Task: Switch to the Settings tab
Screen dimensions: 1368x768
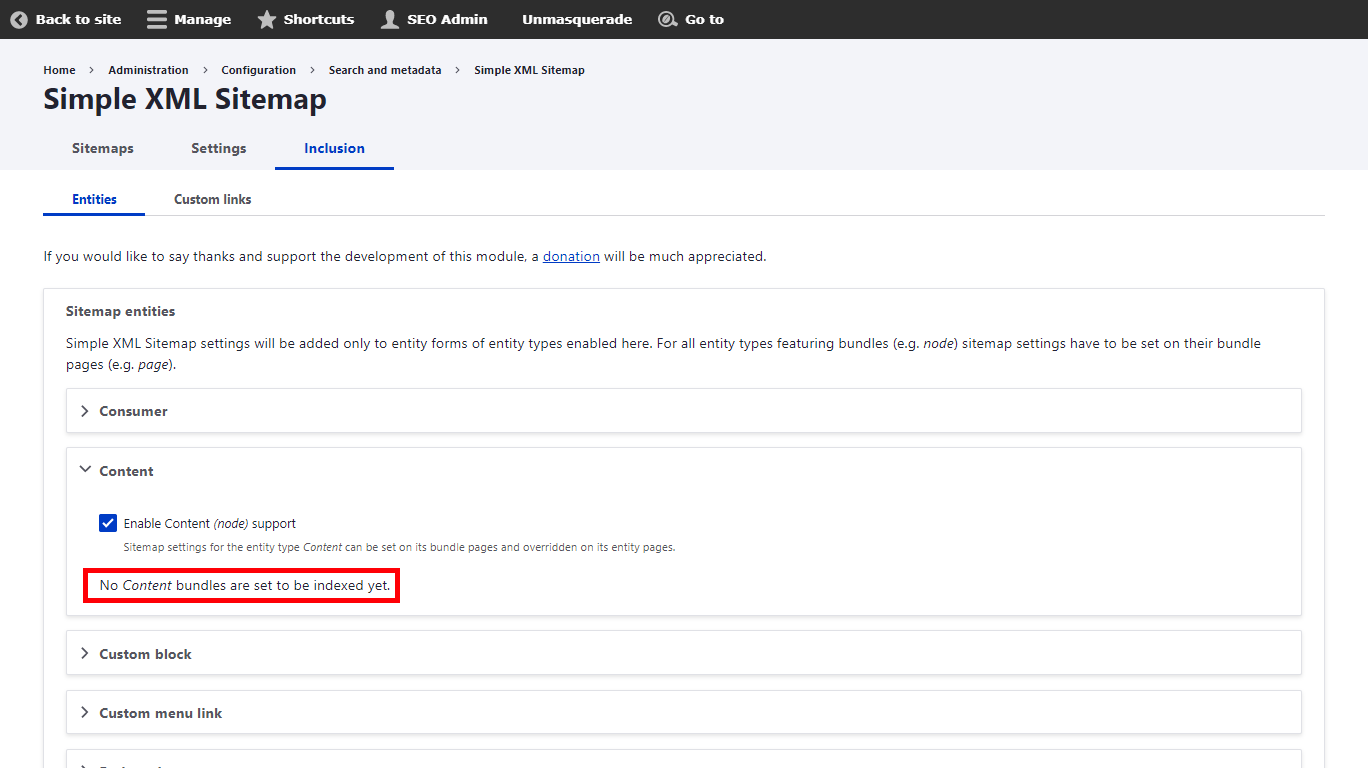Action: pos(218,148)
